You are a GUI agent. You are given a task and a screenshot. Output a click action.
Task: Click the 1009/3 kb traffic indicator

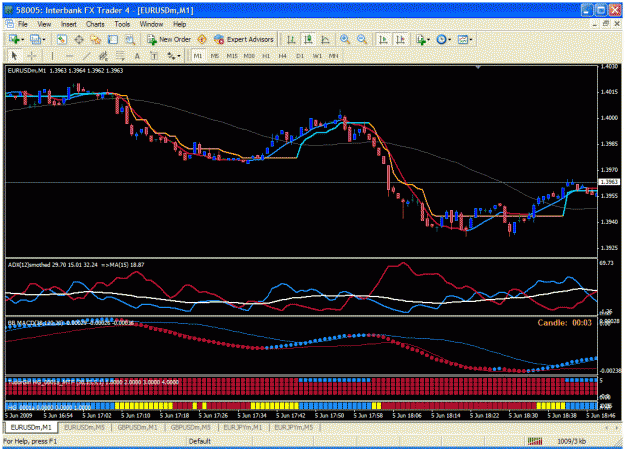[x=571, y=441]
